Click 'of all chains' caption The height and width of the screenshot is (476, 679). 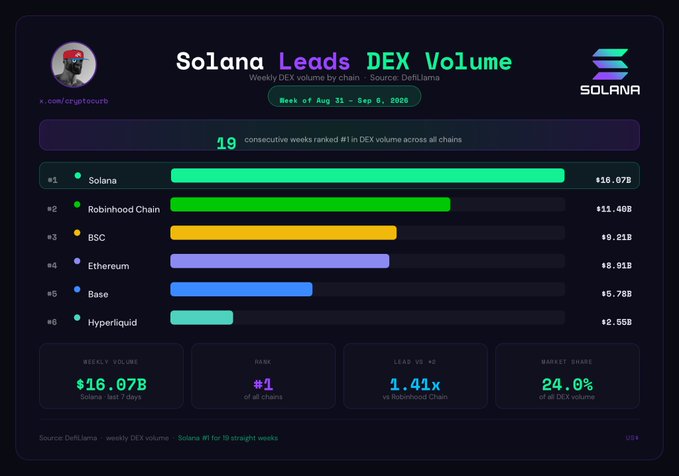(x=263, y=397)
